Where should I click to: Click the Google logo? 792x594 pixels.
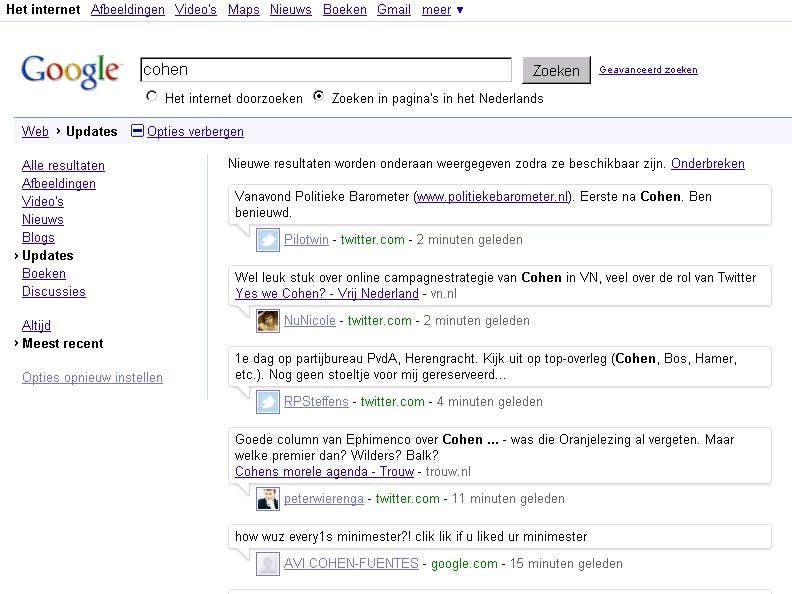70,71
